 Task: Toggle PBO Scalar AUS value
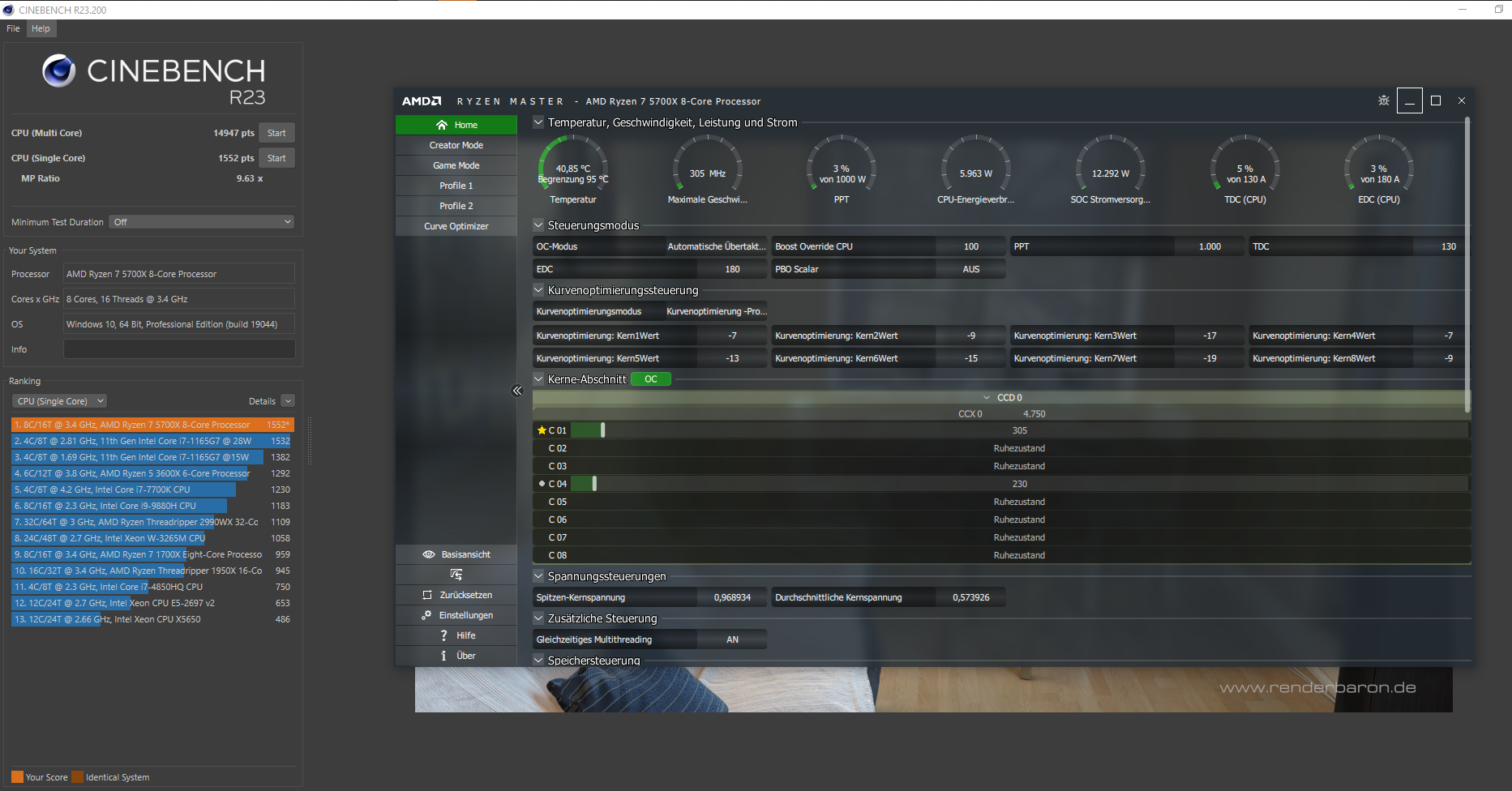point(971,269)
